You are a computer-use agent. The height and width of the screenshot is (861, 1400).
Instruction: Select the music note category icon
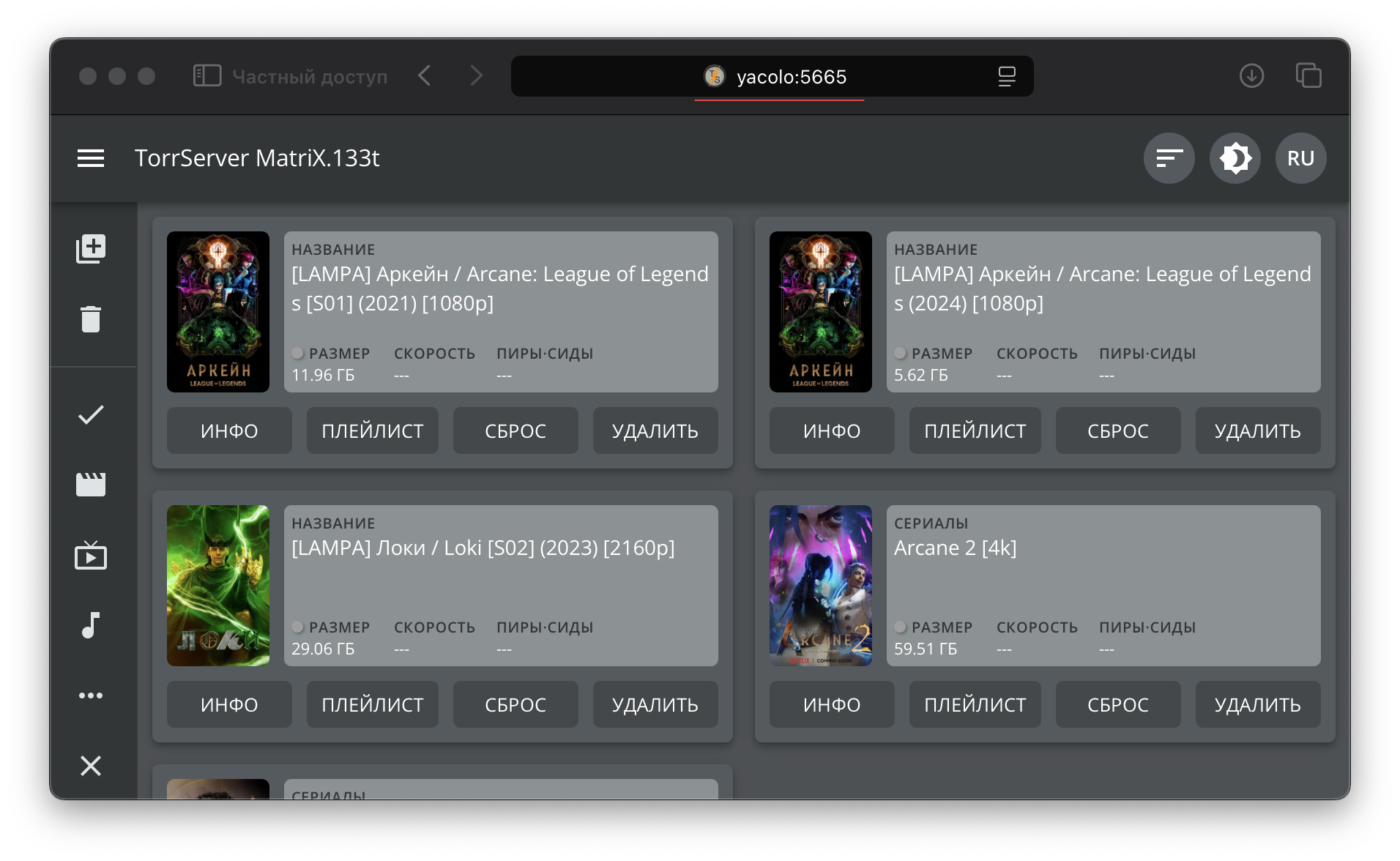click(91, 625)
